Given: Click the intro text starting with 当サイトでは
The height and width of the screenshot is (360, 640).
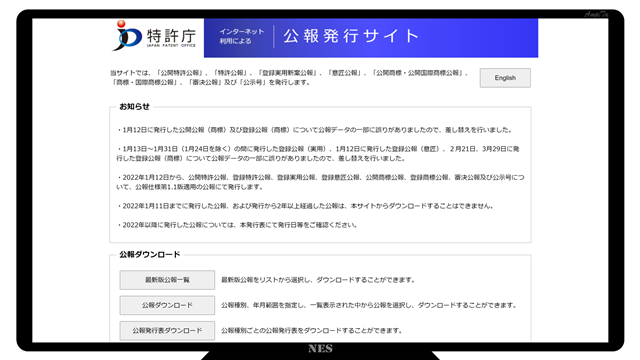Looking at the screenshot, I should click(x=289, y=78).
